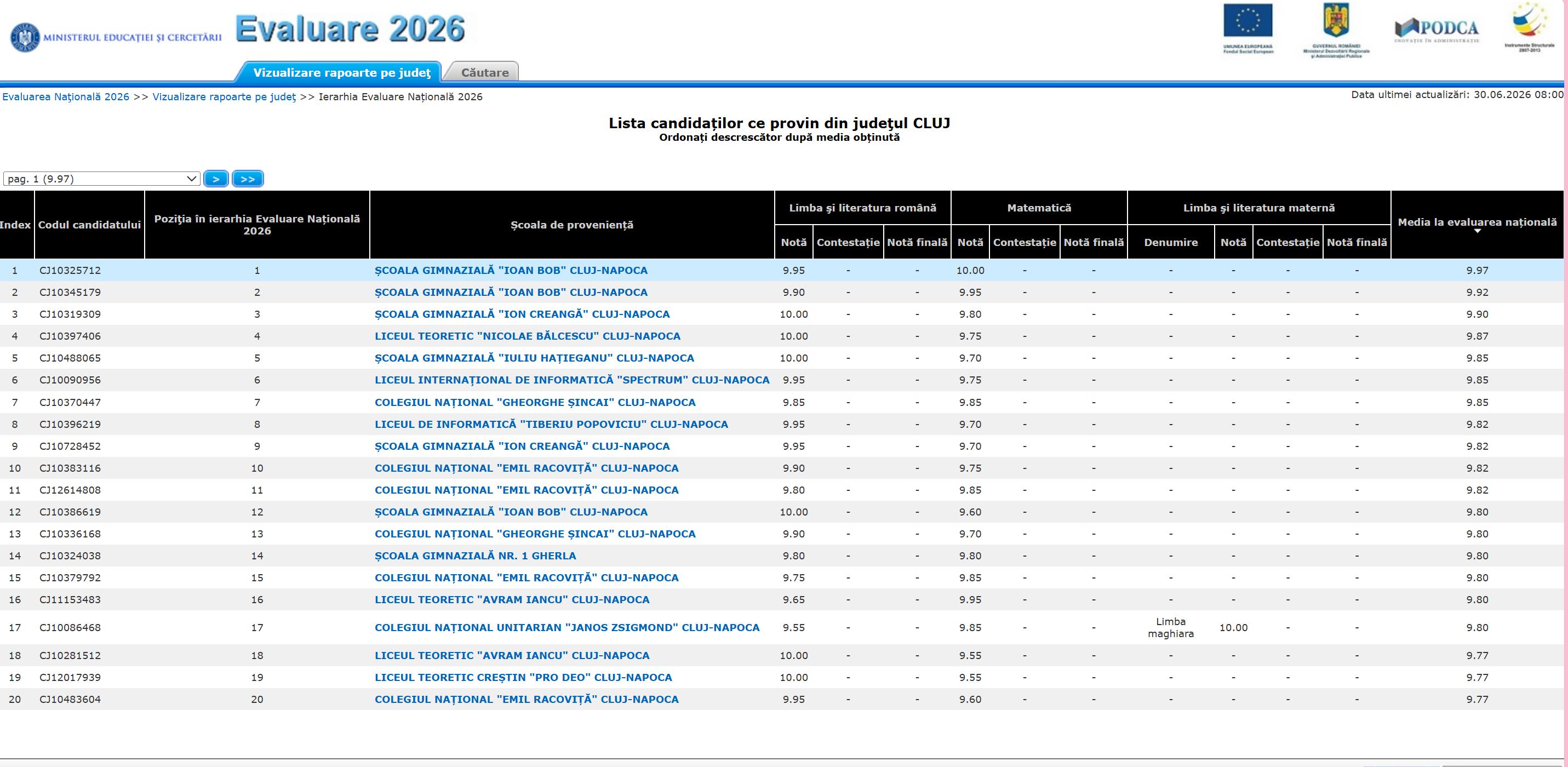Open Vizualizare rapoarte pe județ breadcrumb link

point(224,97)
